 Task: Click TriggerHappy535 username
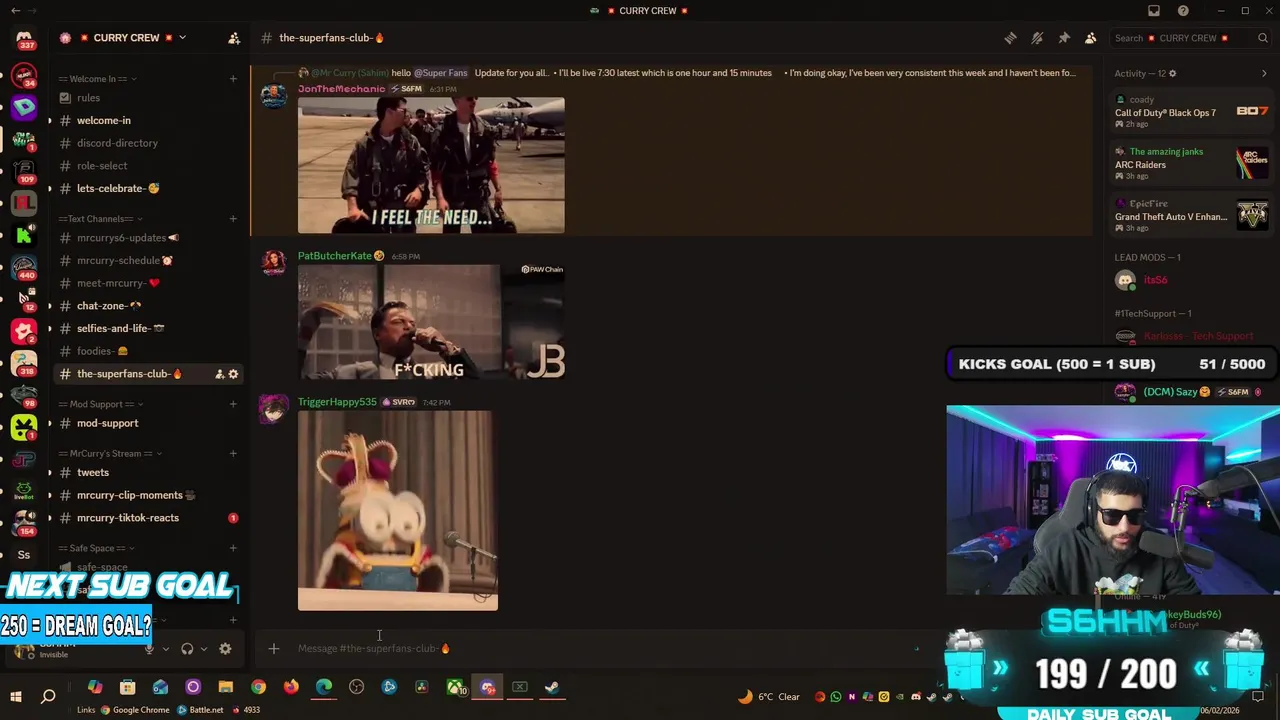[x=337, y=402]
